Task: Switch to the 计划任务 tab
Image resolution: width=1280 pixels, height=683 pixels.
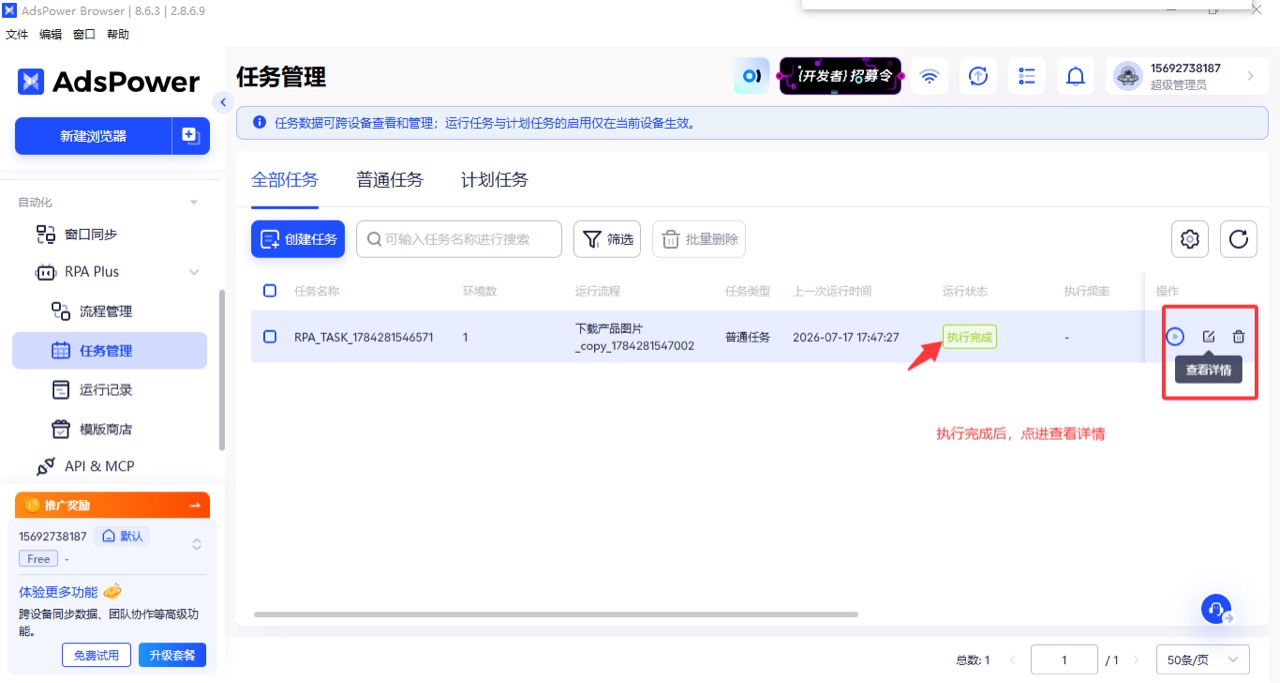Action: point(494,180)
